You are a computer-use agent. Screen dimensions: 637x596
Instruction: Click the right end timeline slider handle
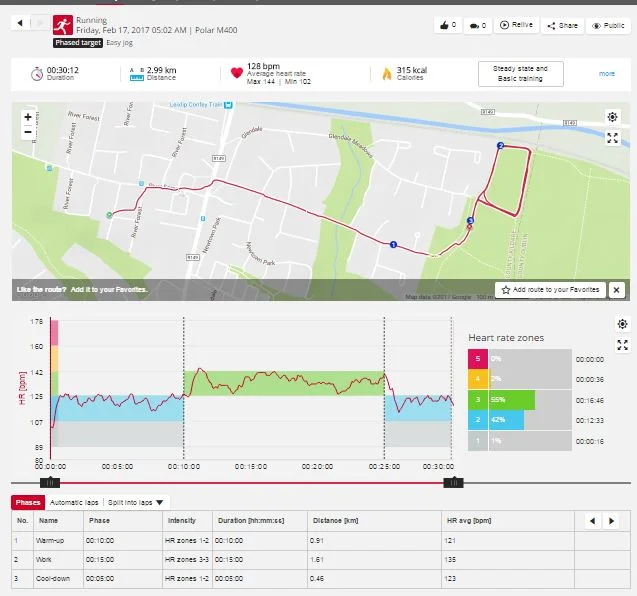point(453,483)
